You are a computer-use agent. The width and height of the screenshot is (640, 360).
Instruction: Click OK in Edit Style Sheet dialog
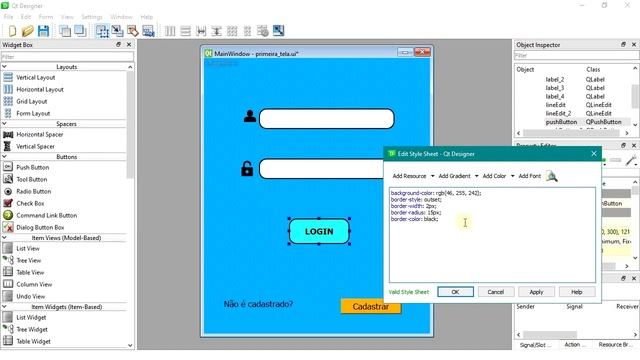pos(456,292)
